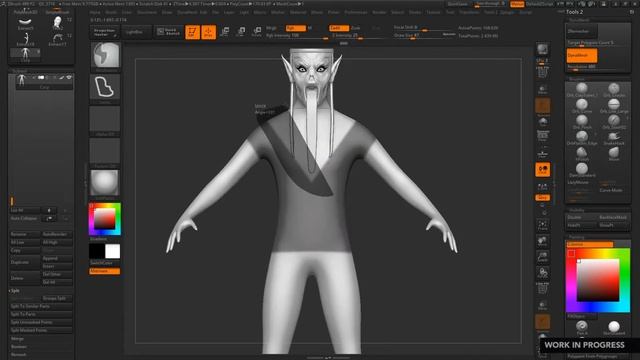Click the BPR render icon on right shelf
This screenshot has width=640, height=360.
pyautogui.click(x=542, y=50)
